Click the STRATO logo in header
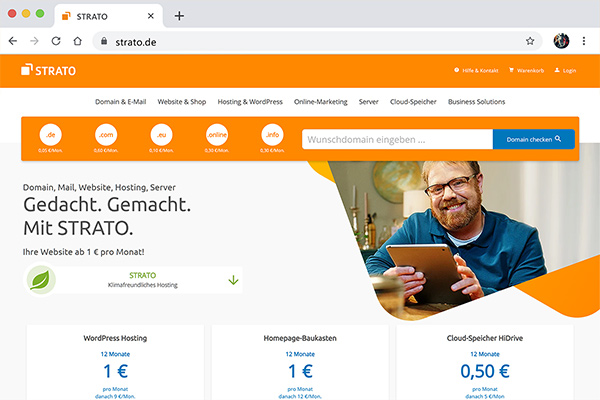This screenshot has height=400, width=600. click(50, 71)
